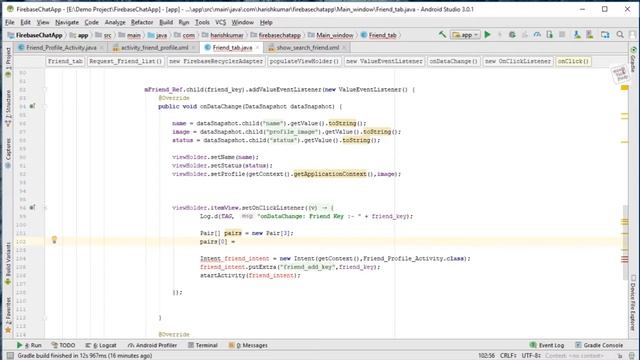The image size is (640, 360).
Task: Open the Messages tool window
Action: (248, 345)
